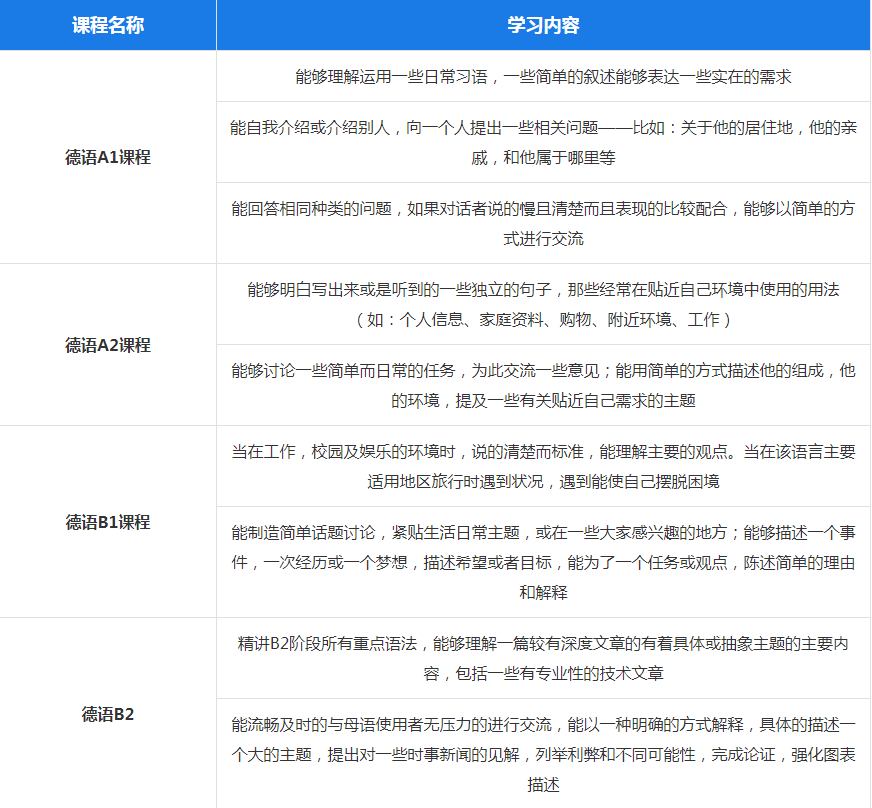
Task: Click the row starting 能够理解运用一些日常习语
Action: pyautogui.click(x=543, y=76)
